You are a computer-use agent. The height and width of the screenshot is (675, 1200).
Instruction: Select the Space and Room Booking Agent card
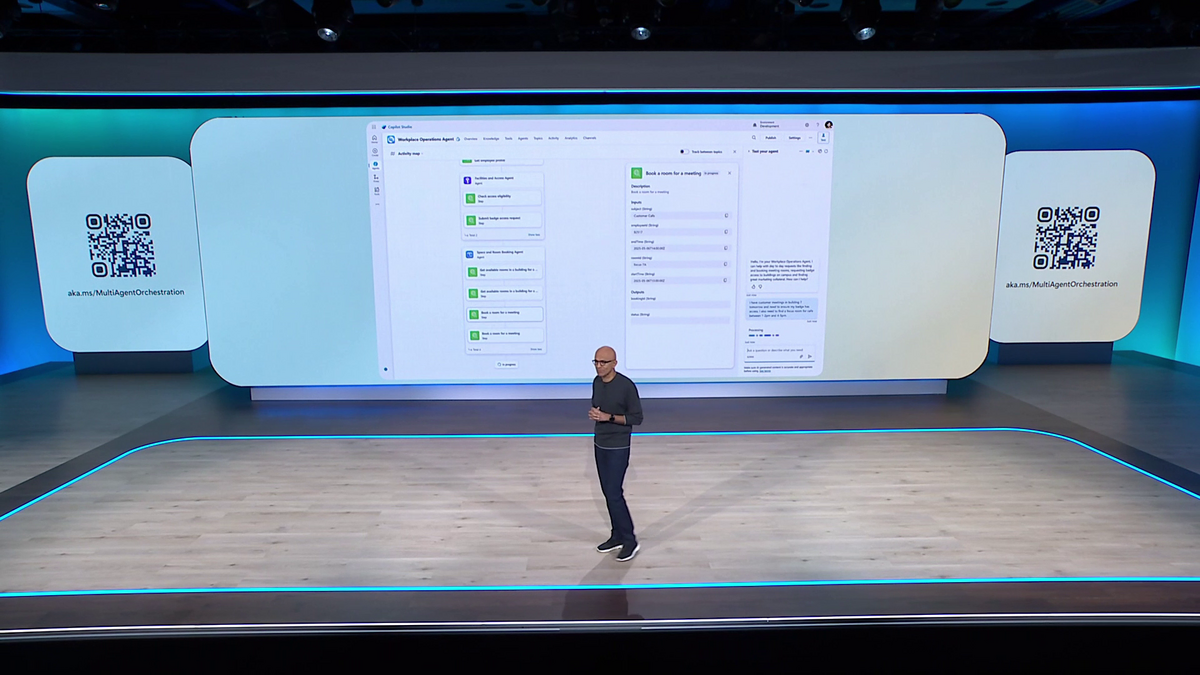pyautogui.click(x=505, y=254)
